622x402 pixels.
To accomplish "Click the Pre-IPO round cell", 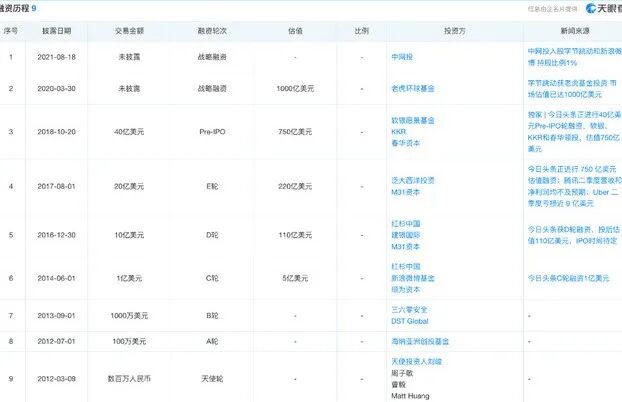I will [212, 132].
